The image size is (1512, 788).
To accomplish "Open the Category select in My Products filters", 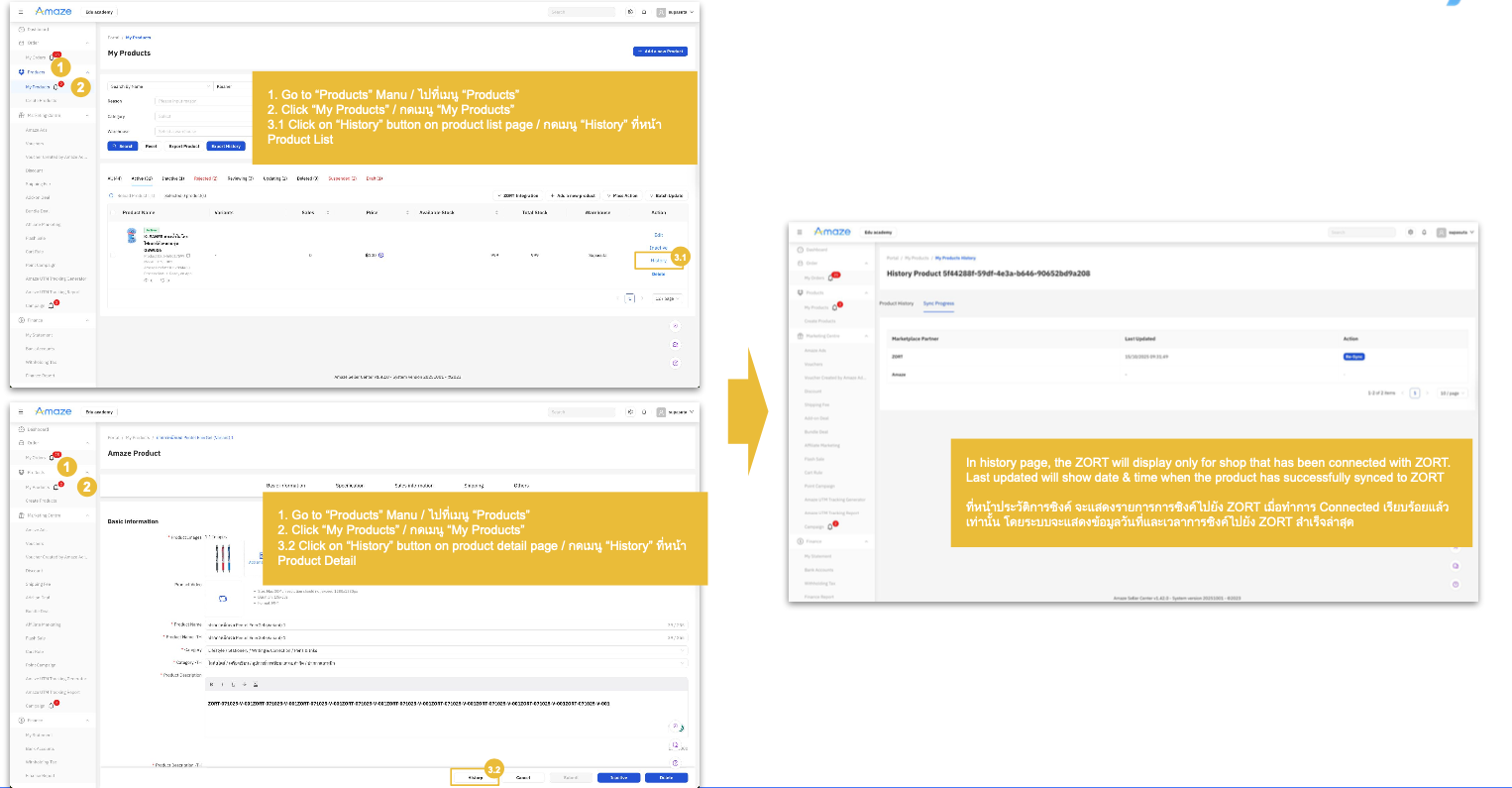I will (x=204, y=116).
